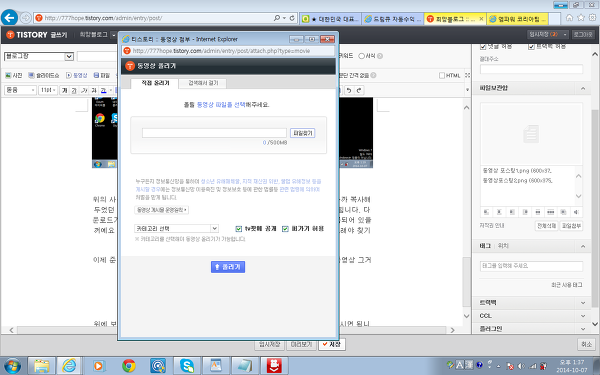Apply strikethrough with the crossed 가 icon
This screenshot has width=600, height=375.
(x=94, y=90)
